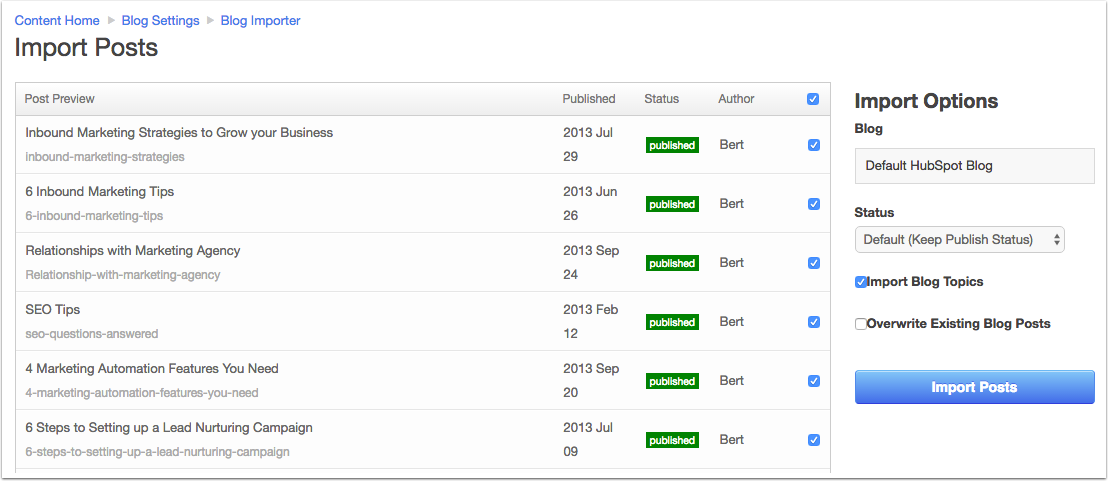The width and height of the screenshot is (1108, 481).
Task: Toggle the Import Blog Topics checkbox
Action: click(x=861, y=282)
